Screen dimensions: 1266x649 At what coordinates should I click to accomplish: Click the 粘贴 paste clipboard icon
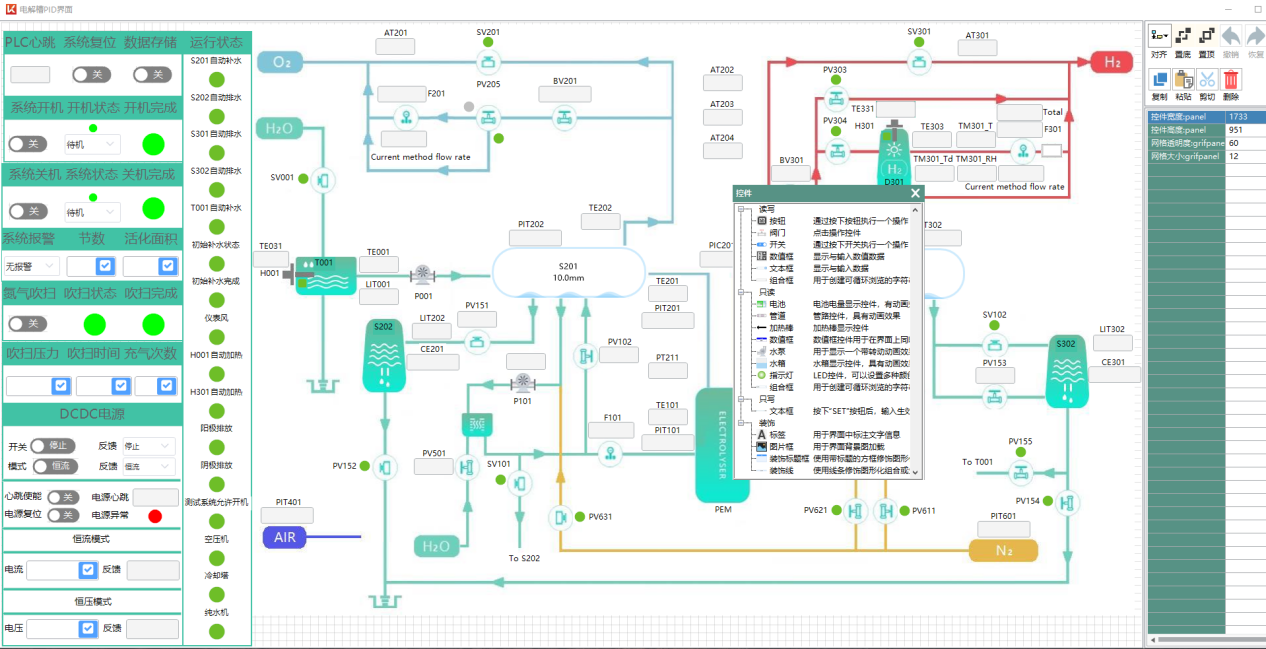[x=1183, y=80]
